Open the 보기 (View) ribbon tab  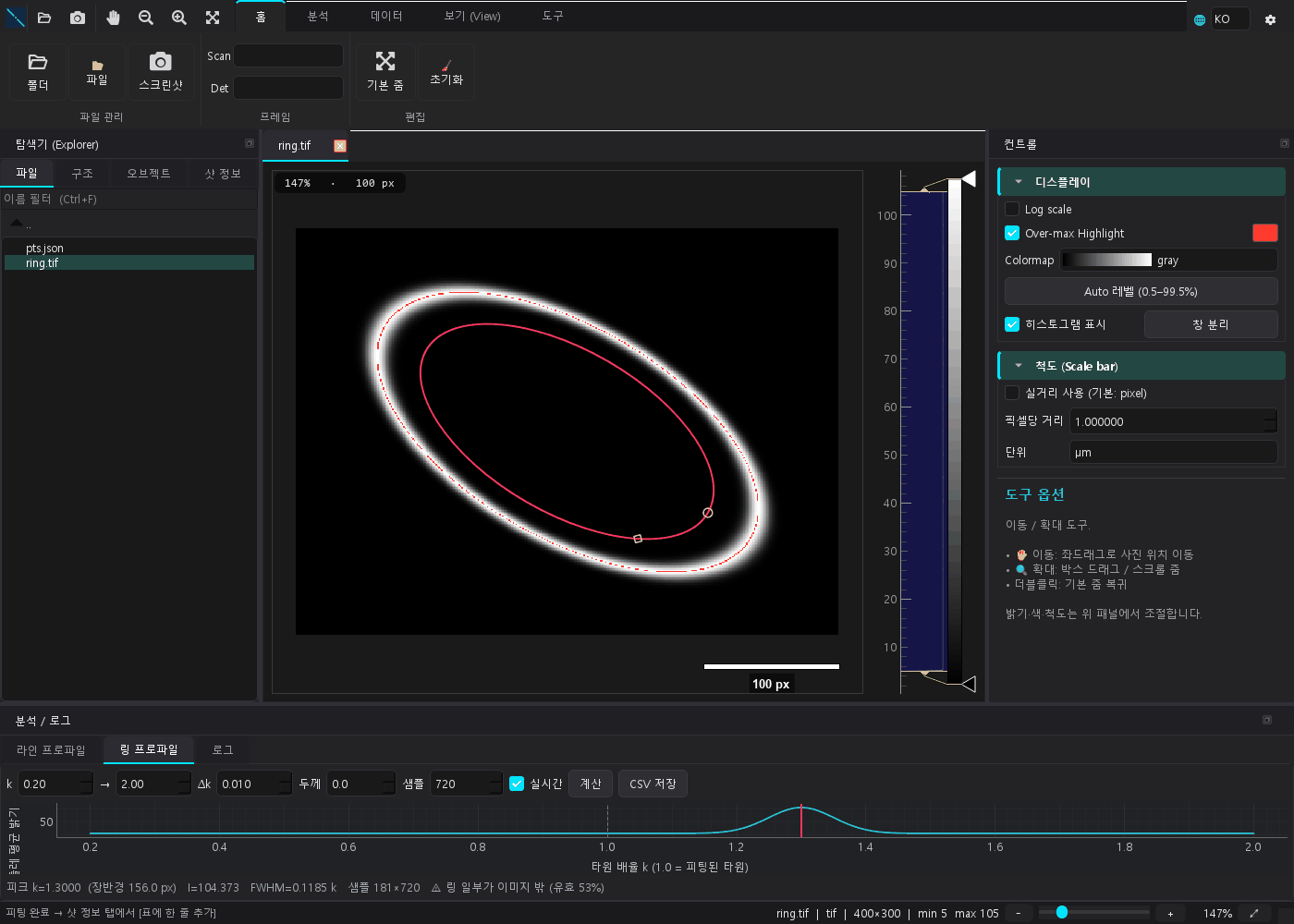(x=472, y=17)
